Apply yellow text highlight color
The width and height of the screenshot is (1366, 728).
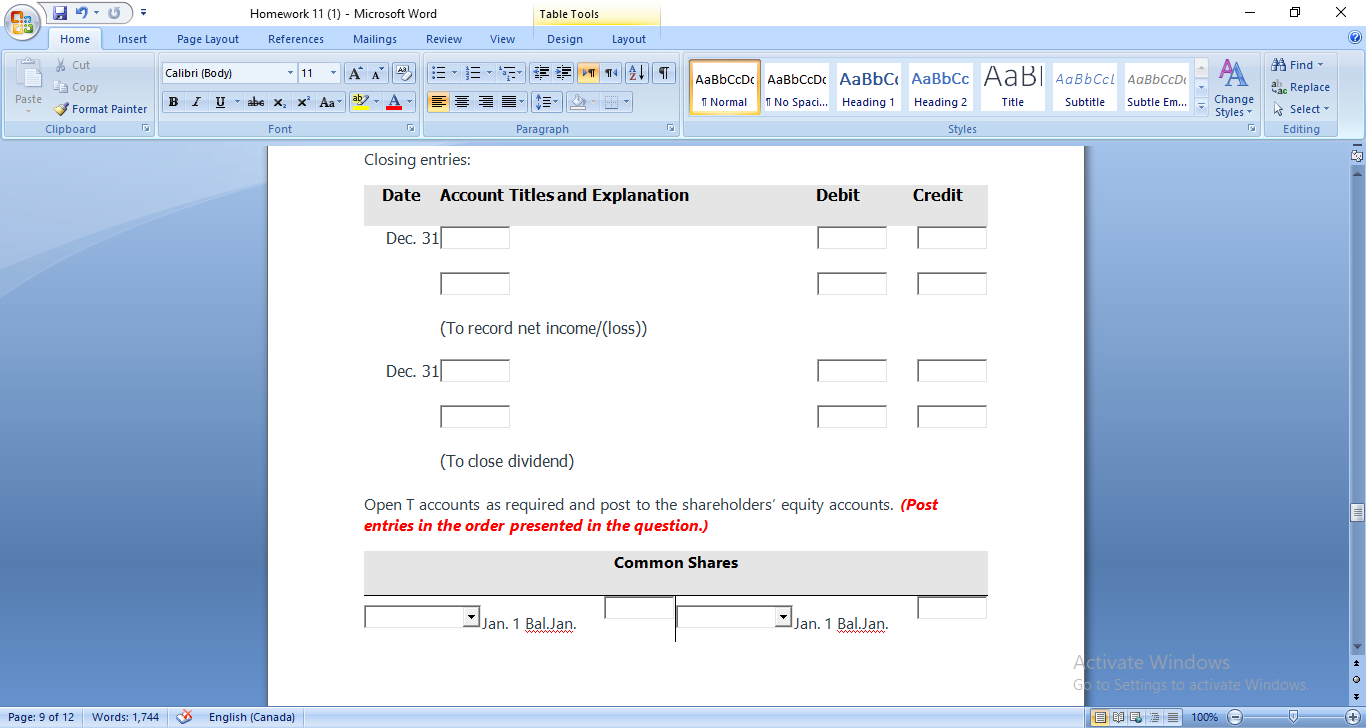pyautogui.click(x=359, y=102)
